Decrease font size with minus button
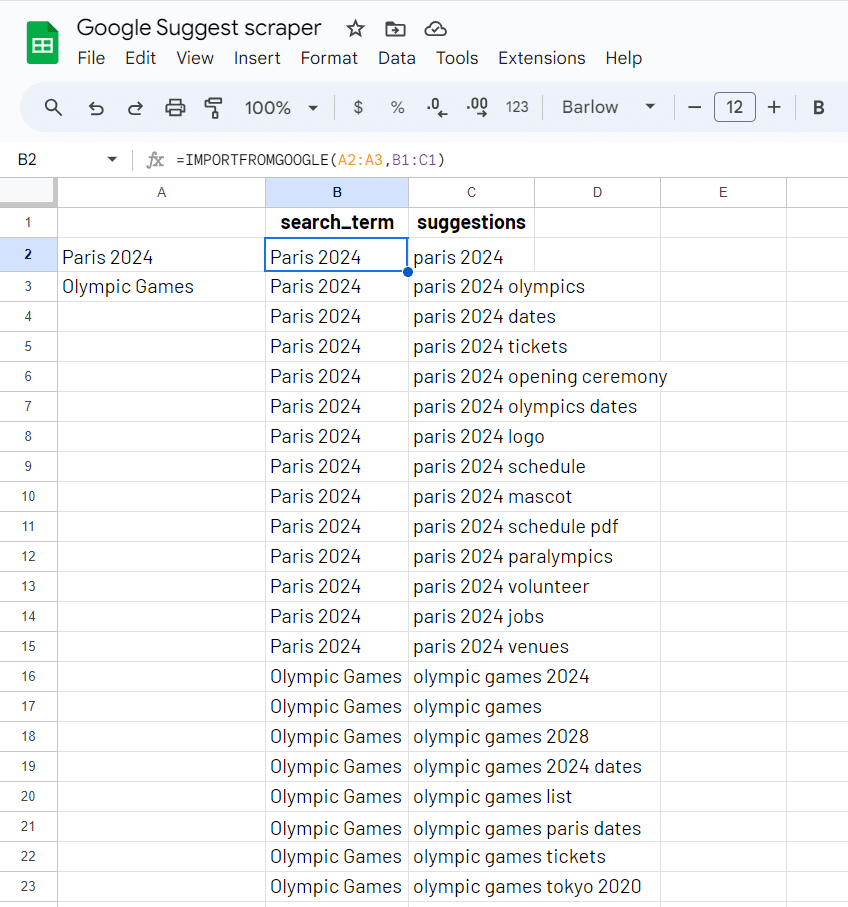Image resolution: width=848 pixels, height=907 pixels. [694, 107]
